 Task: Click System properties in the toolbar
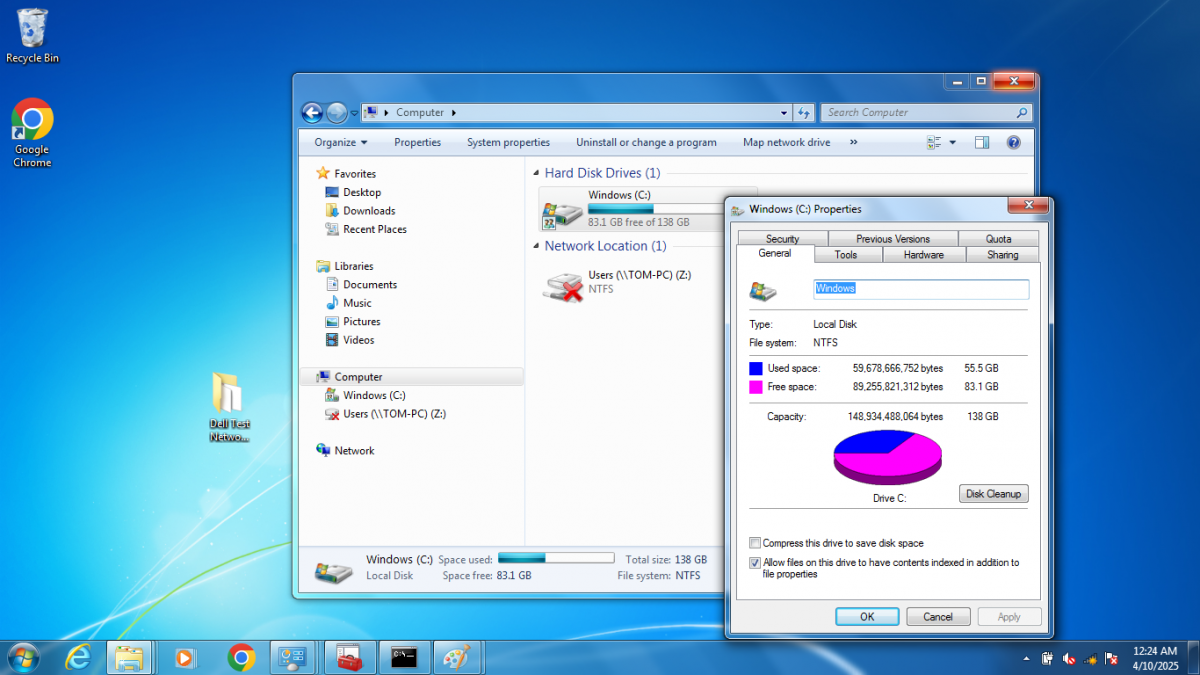coord(508,142)
